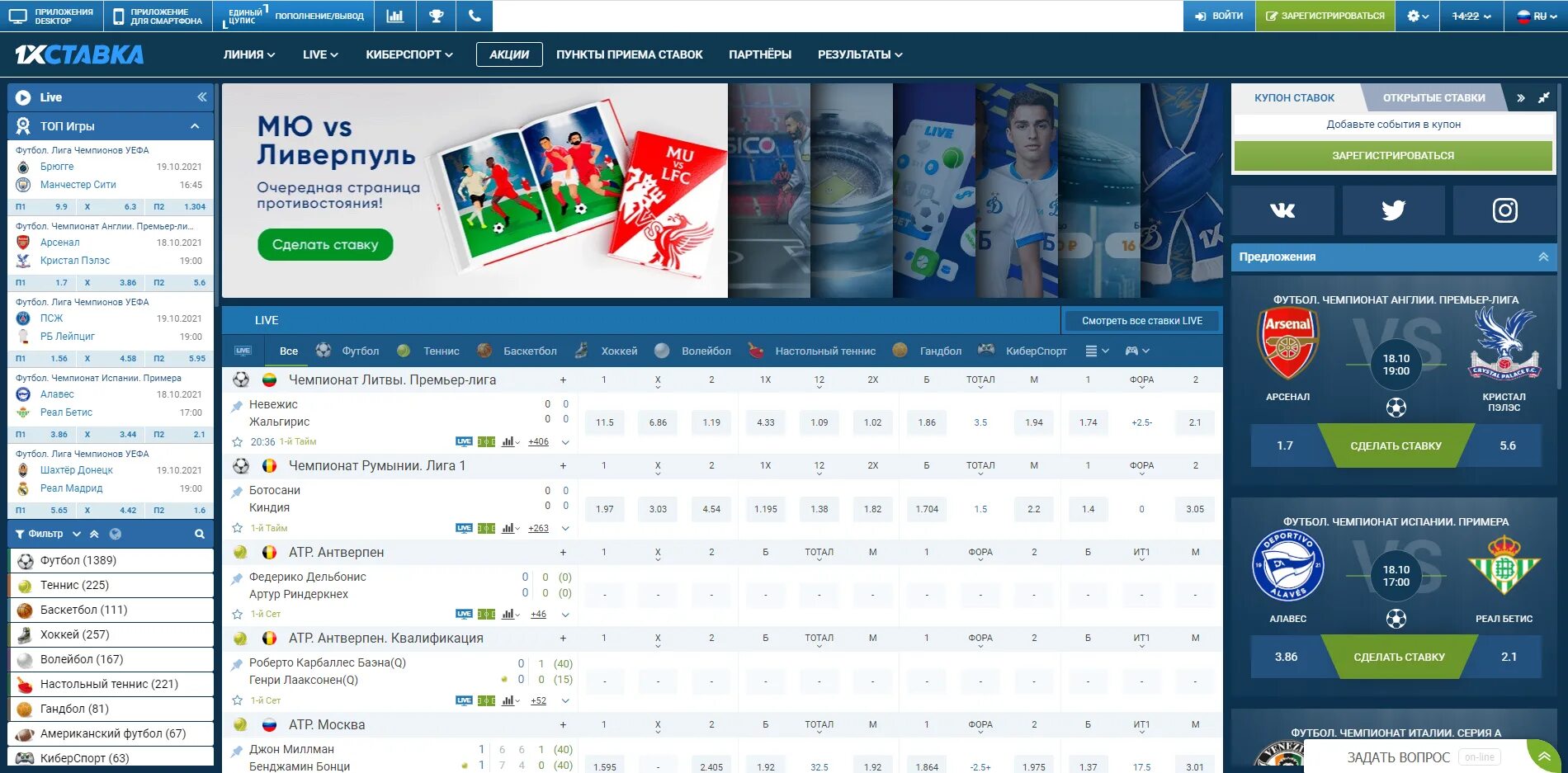This screenshot has height=773, width=1568.
Task: Expand the КИБЕРСПОРТ menu
Action: (x=409, y=54)
